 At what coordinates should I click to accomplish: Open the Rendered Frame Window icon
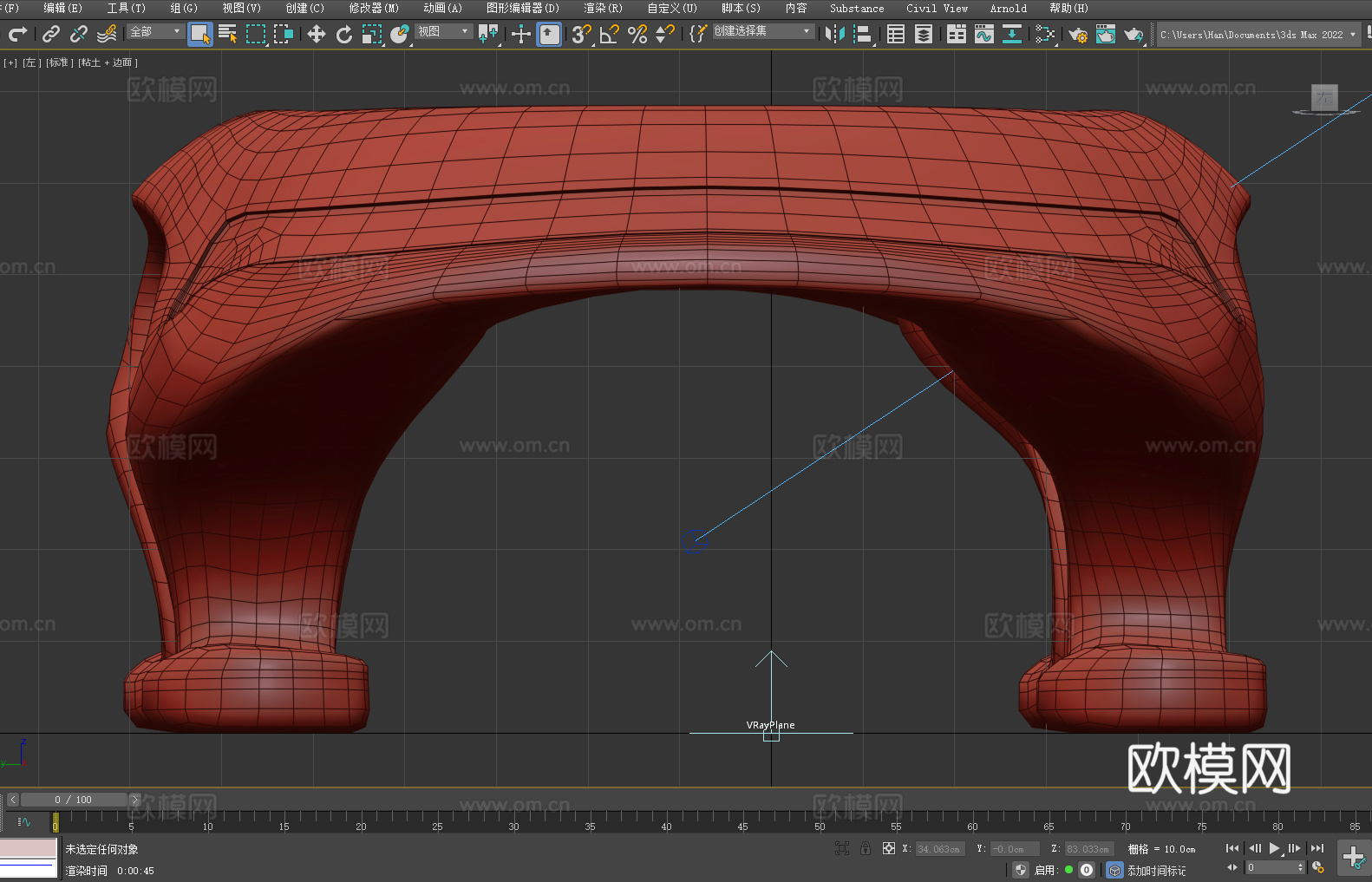tap(1106, 34)
